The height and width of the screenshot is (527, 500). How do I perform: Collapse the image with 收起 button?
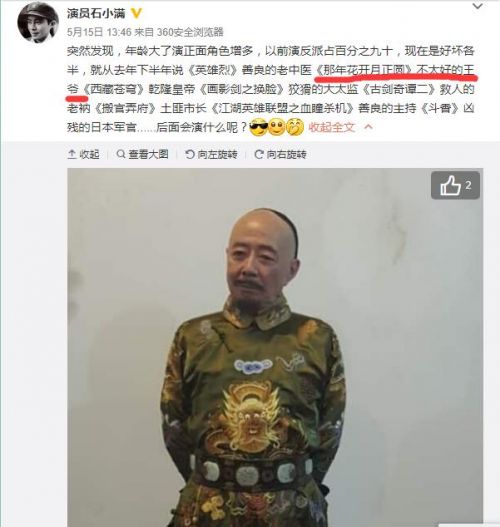[x=83, y=154]
